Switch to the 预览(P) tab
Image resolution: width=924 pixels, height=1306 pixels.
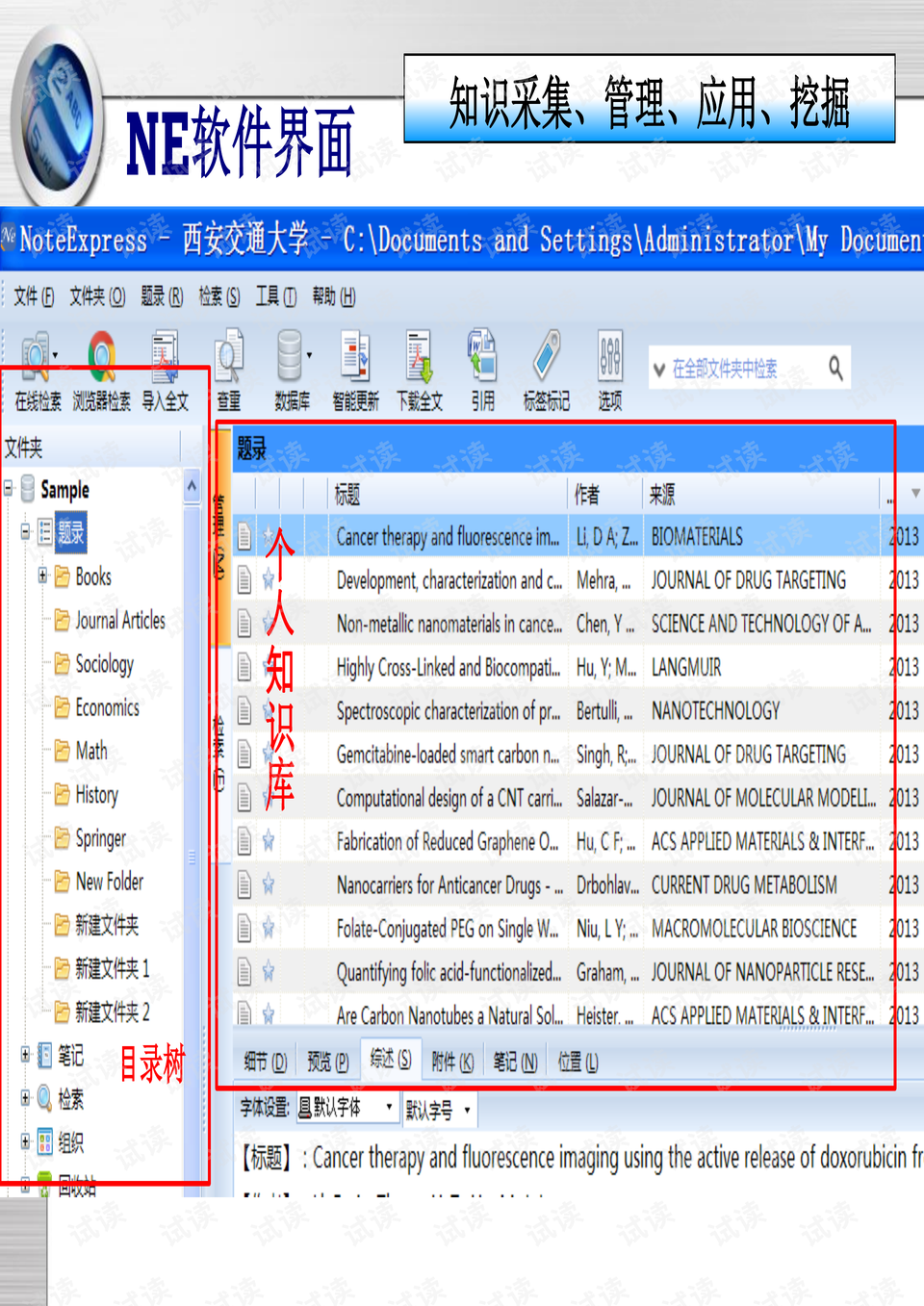pyautogui.click(x=327, y=1062)
